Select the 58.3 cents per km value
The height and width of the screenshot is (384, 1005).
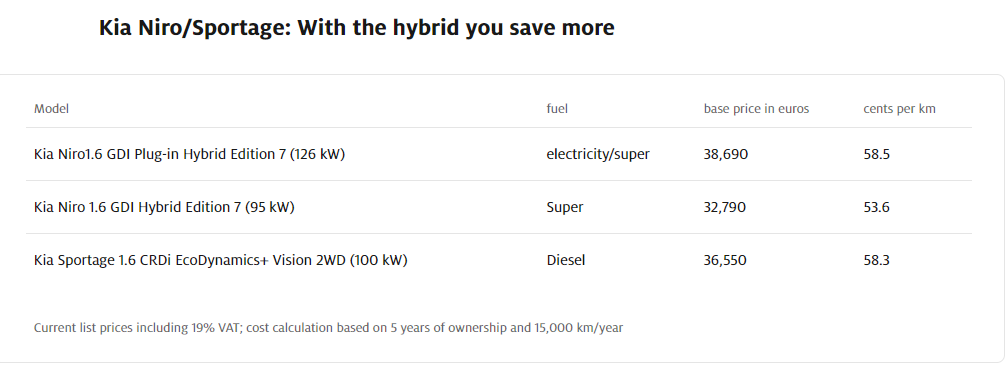click(876, 260)
